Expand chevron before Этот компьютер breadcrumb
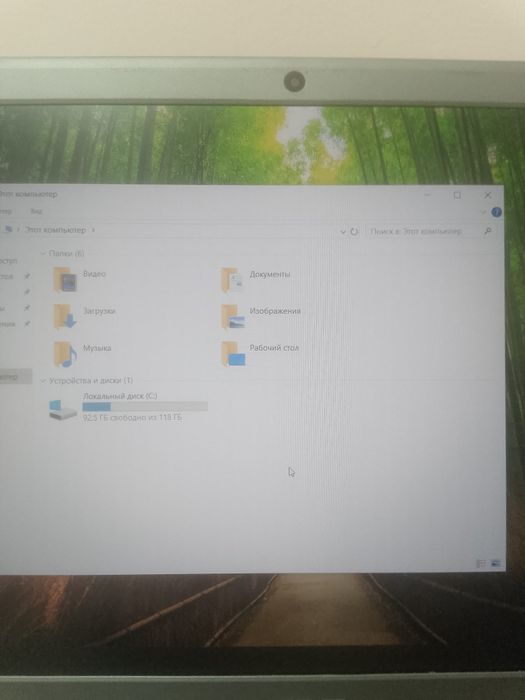This screenshot has height=700, width=525. point(18,229)
